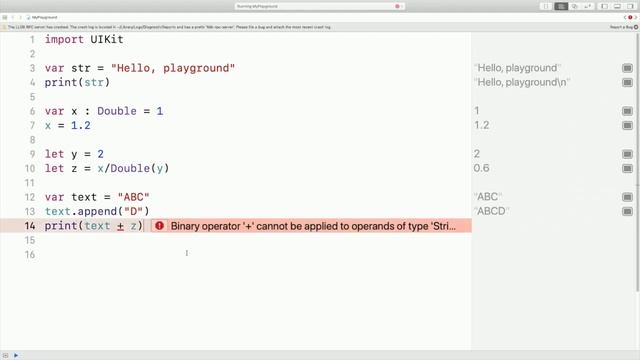The width and height of the screenshot is (640, 360).
Task: Click on the Double type in line 6
Action: pyautogui.click(x=117, y=111)
